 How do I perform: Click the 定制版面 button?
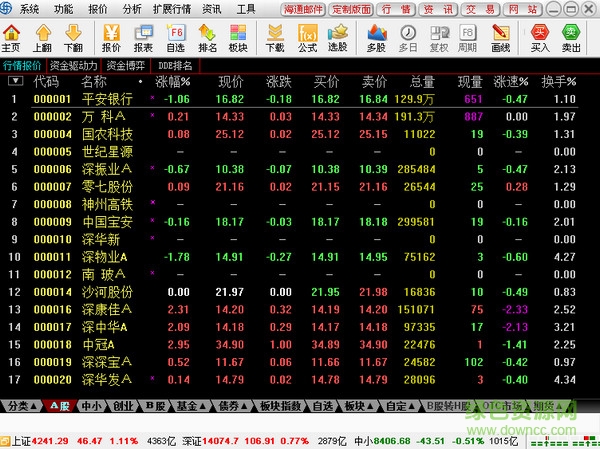click(351, 9)
